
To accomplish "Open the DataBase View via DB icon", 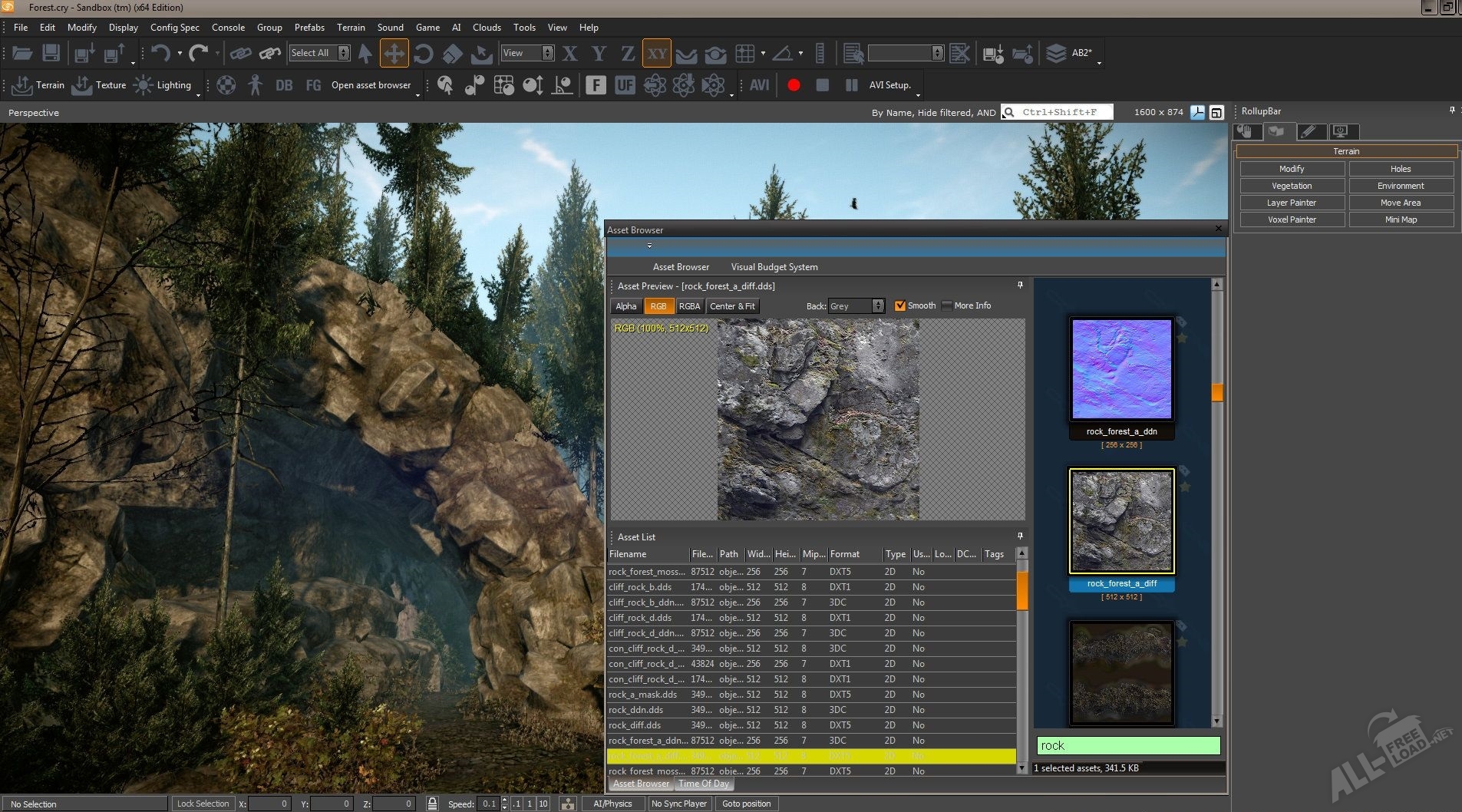I will (x=283, y=85).
